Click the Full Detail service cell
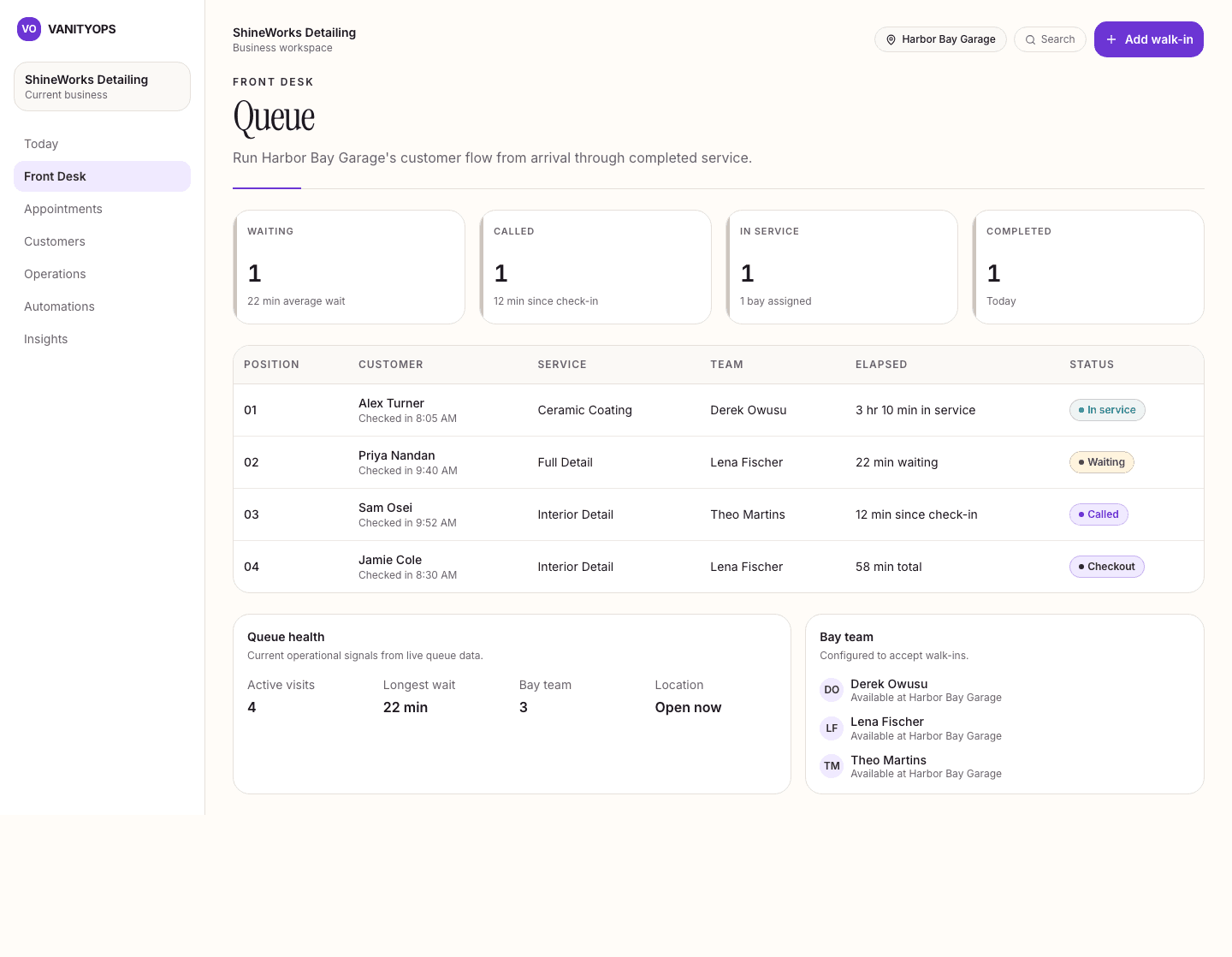 [x=566, y=462]
